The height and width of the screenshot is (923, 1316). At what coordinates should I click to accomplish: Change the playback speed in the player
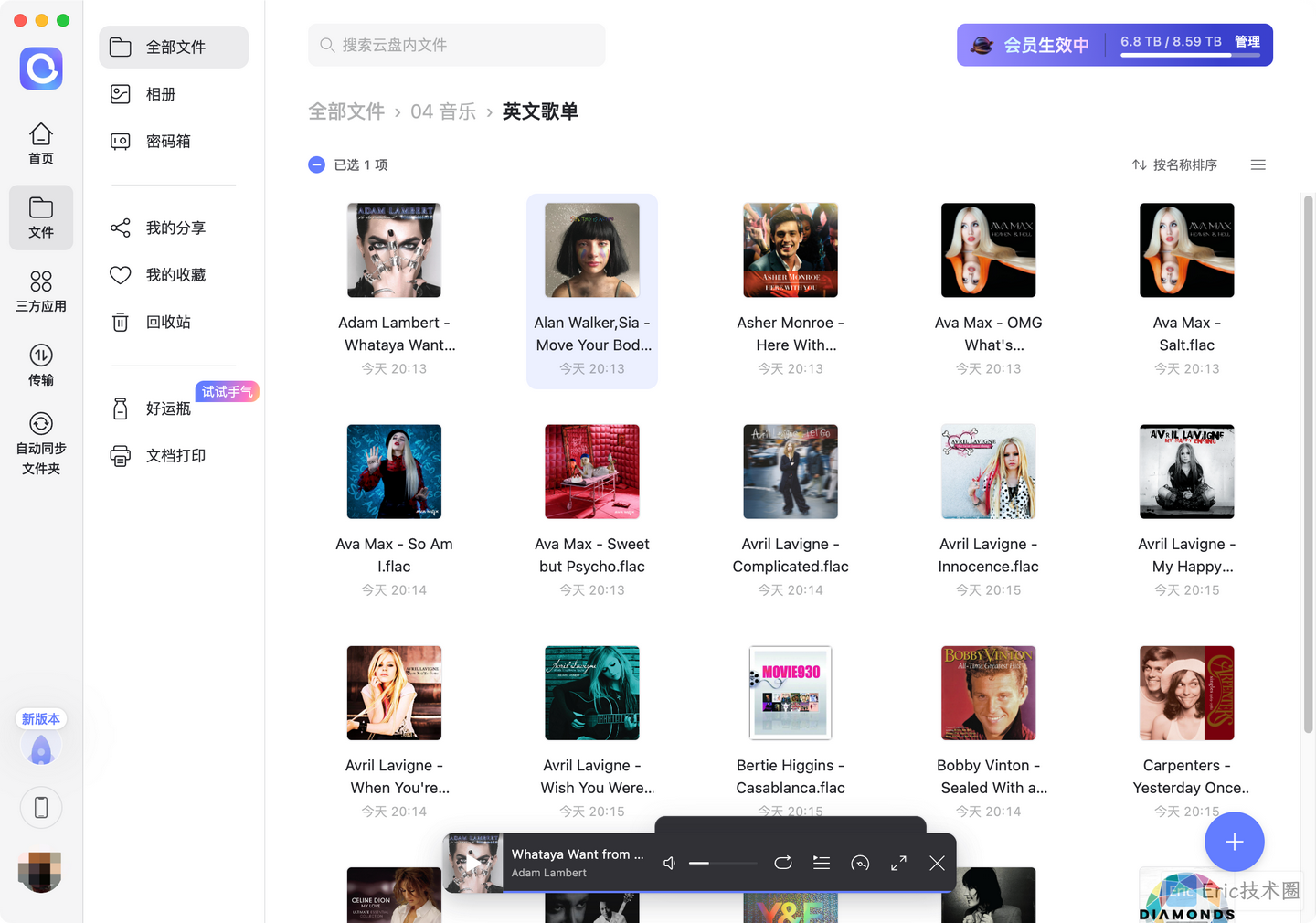point(860,863)
